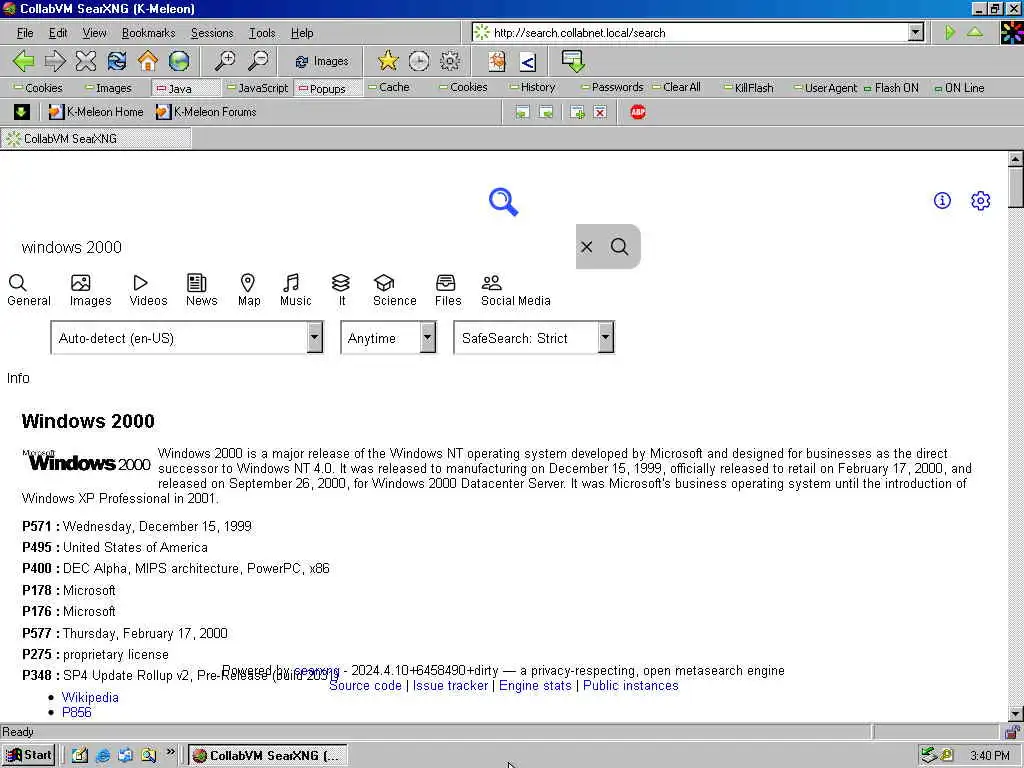
Task: Toggle KillFlash in privacy bar
Action: [748, 88]
